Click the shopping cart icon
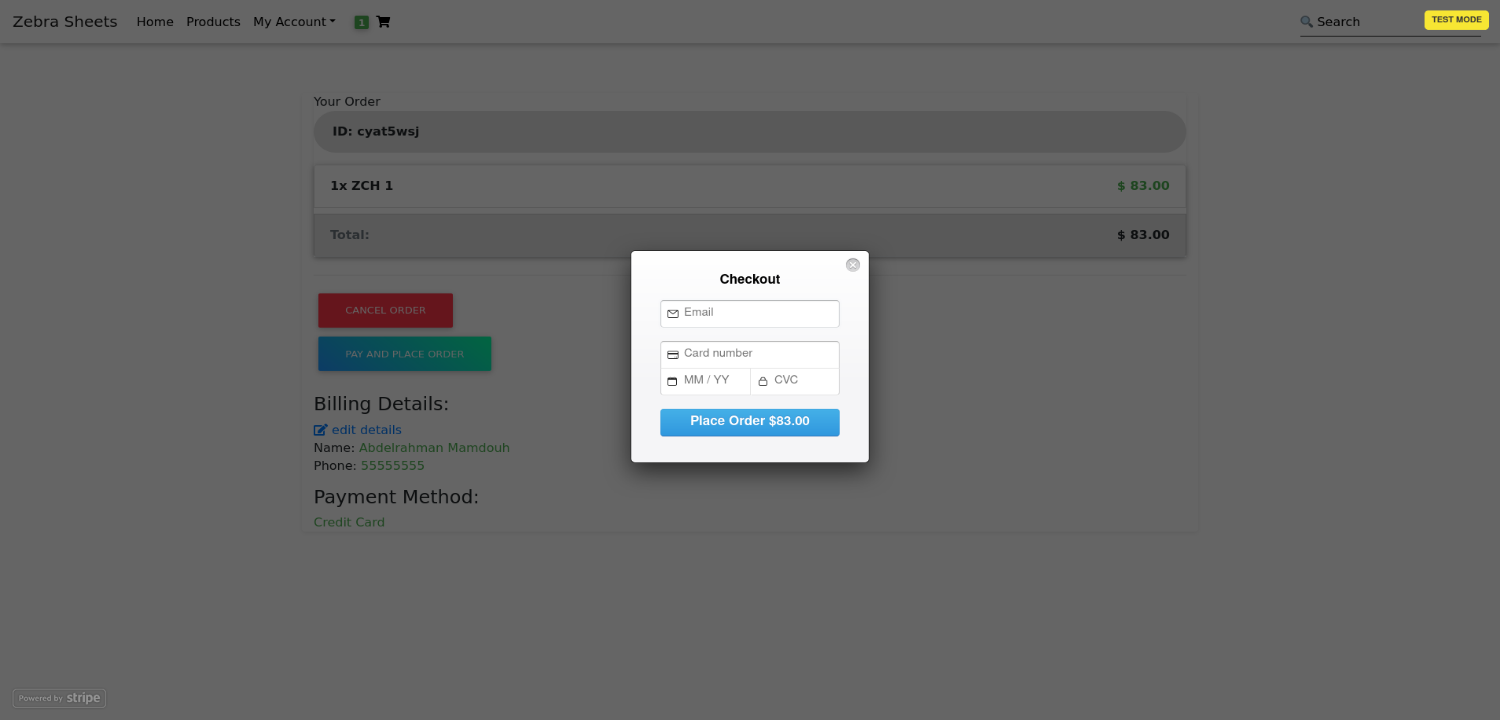The height and width of the screenshot is (720, 1500). (x=383, y=22)
